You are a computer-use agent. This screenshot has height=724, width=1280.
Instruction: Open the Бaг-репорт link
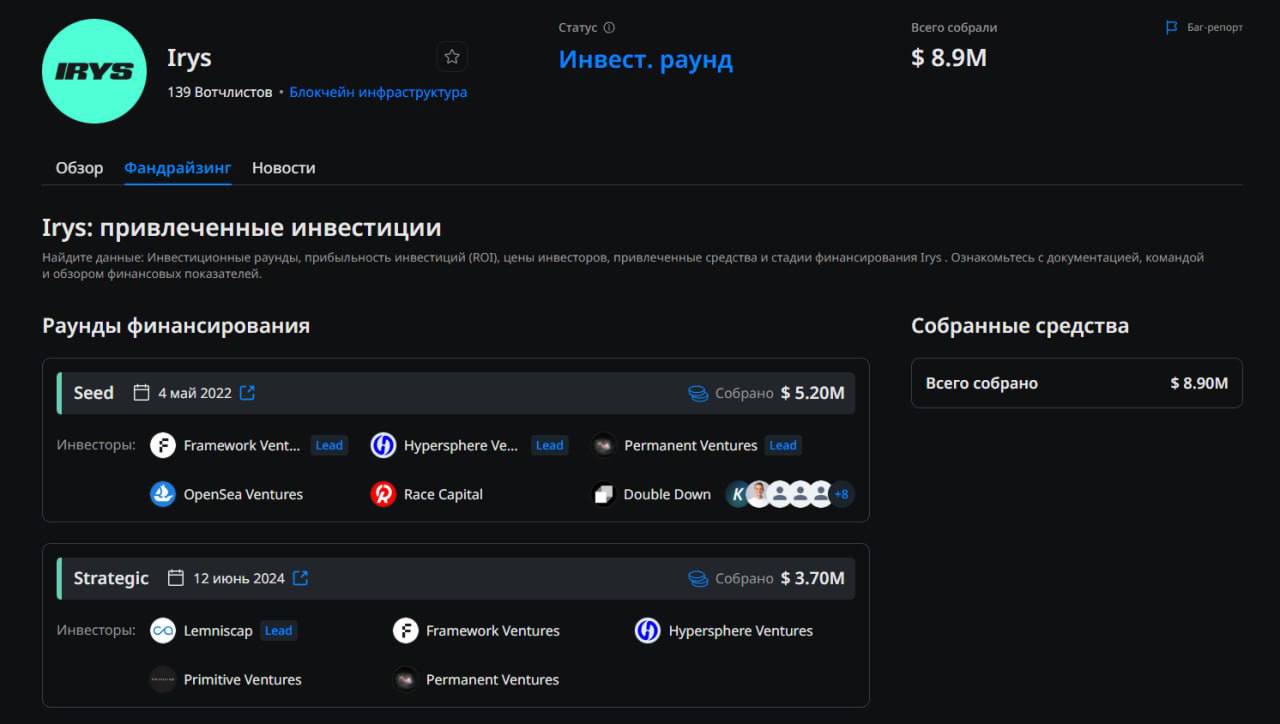coord(1215,28)
